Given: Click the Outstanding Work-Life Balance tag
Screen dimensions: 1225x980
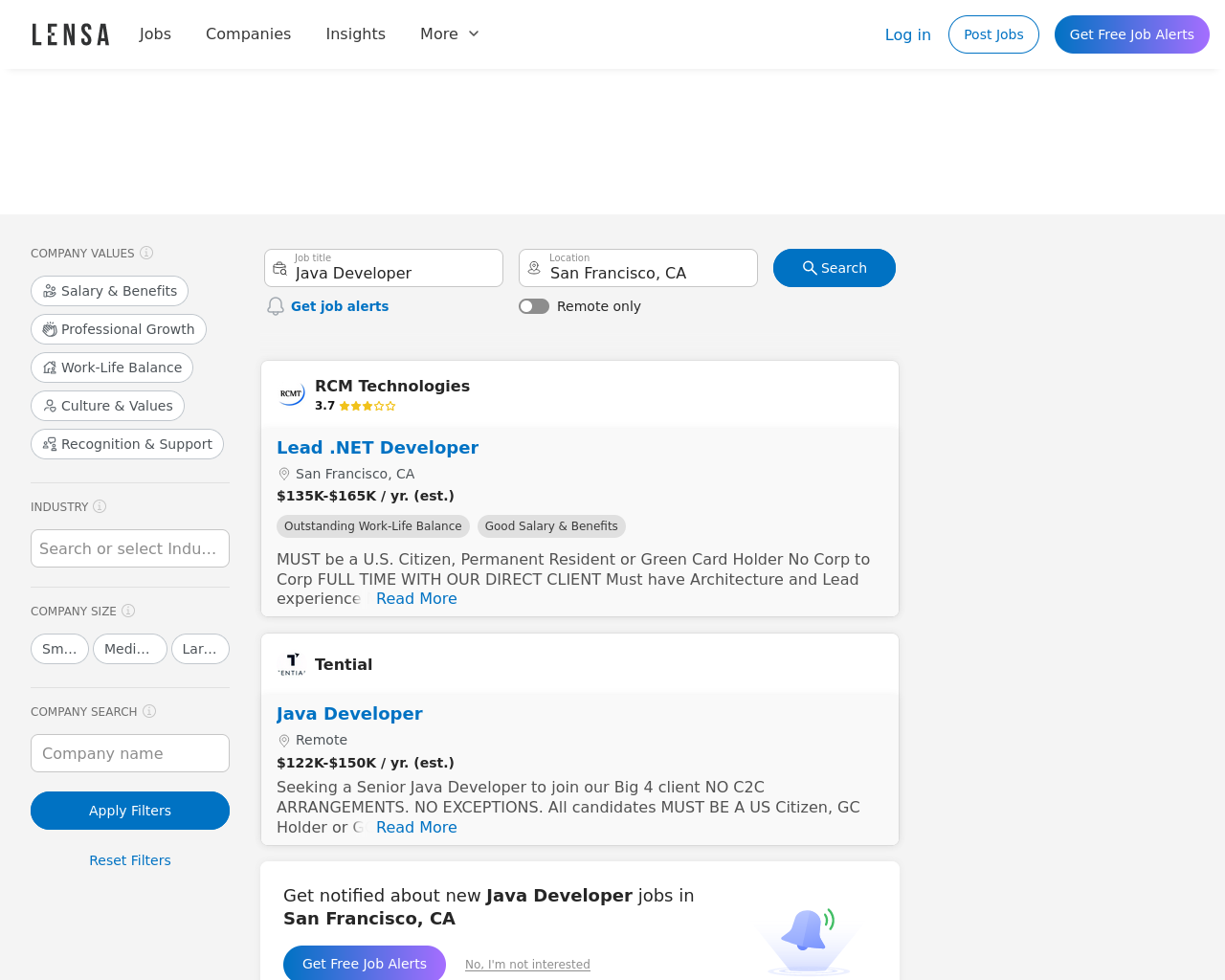Looking at the screenshot, I should 373,526.
